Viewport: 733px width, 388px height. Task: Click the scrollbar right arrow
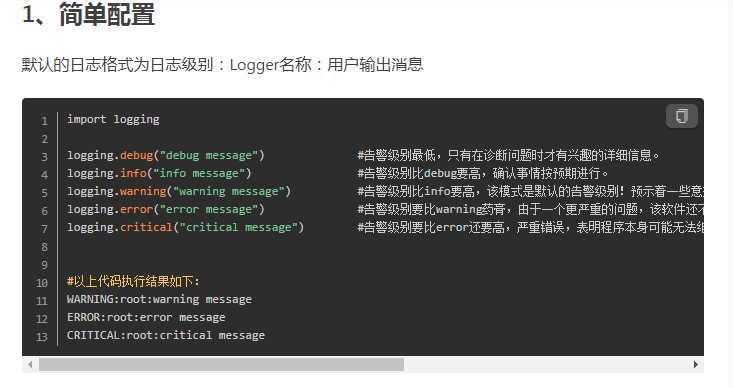pos(696,365)
